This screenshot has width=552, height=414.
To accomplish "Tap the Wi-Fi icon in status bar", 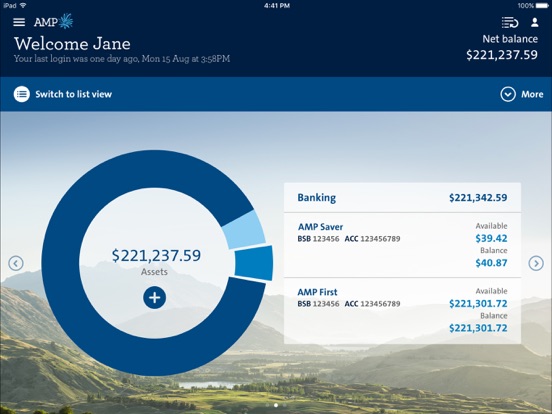I will (23, 5).
